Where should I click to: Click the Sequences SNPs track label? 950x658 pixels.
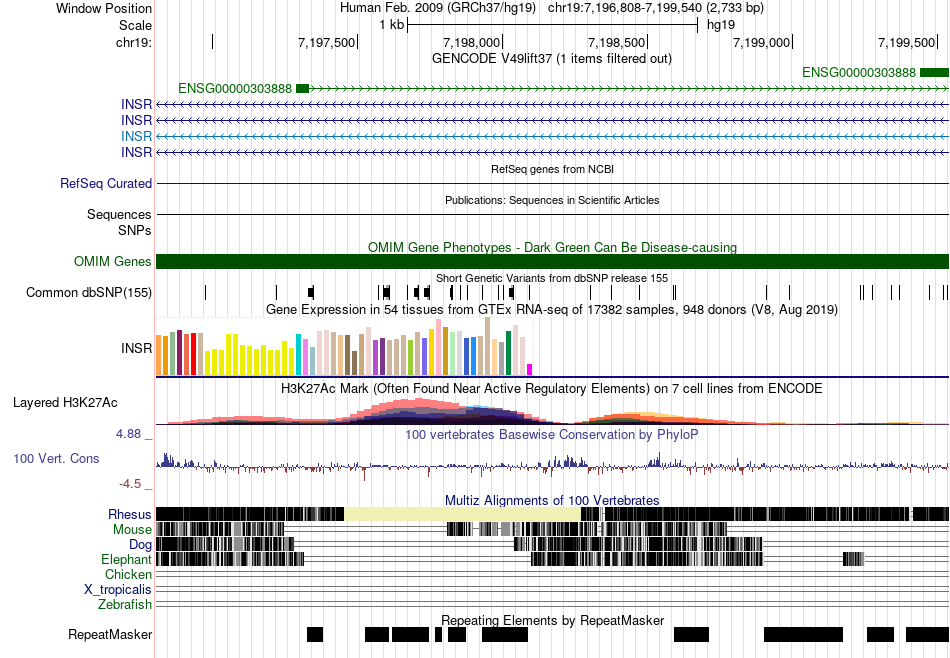coord(119,222)
